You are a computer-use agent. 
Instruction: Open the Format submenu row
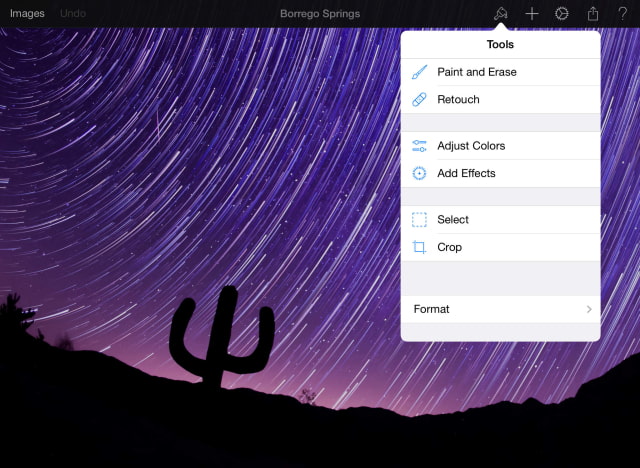coord(500,309)
